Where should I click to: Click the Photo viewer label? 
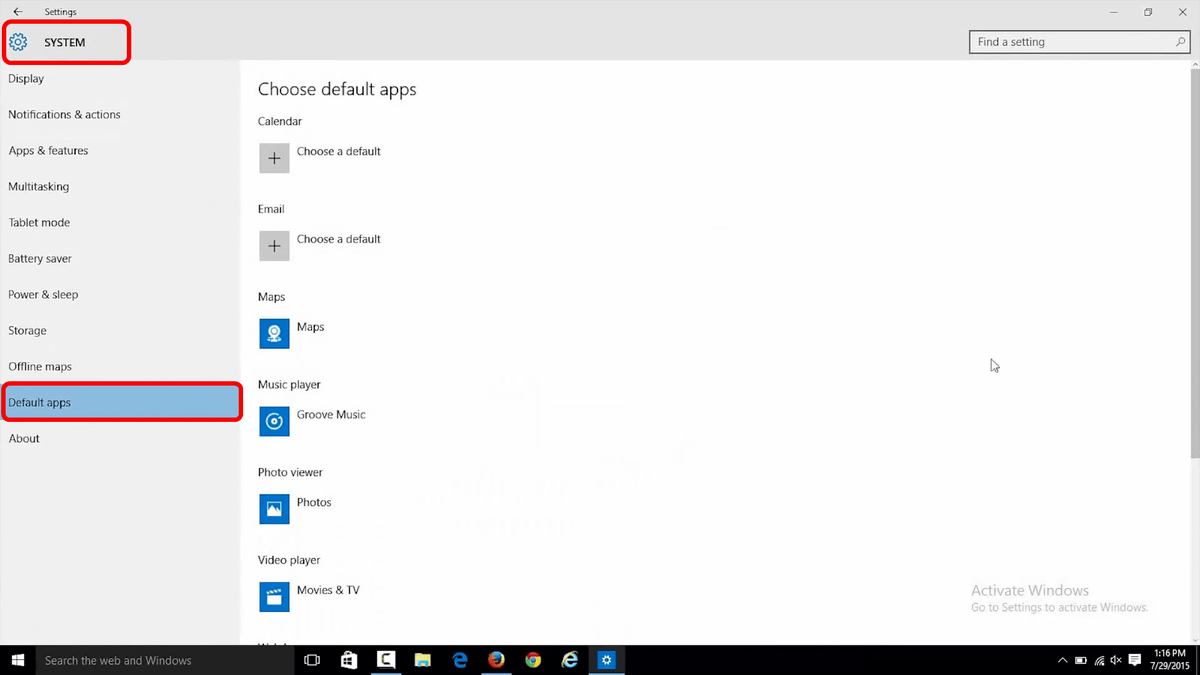click(290, 473)
